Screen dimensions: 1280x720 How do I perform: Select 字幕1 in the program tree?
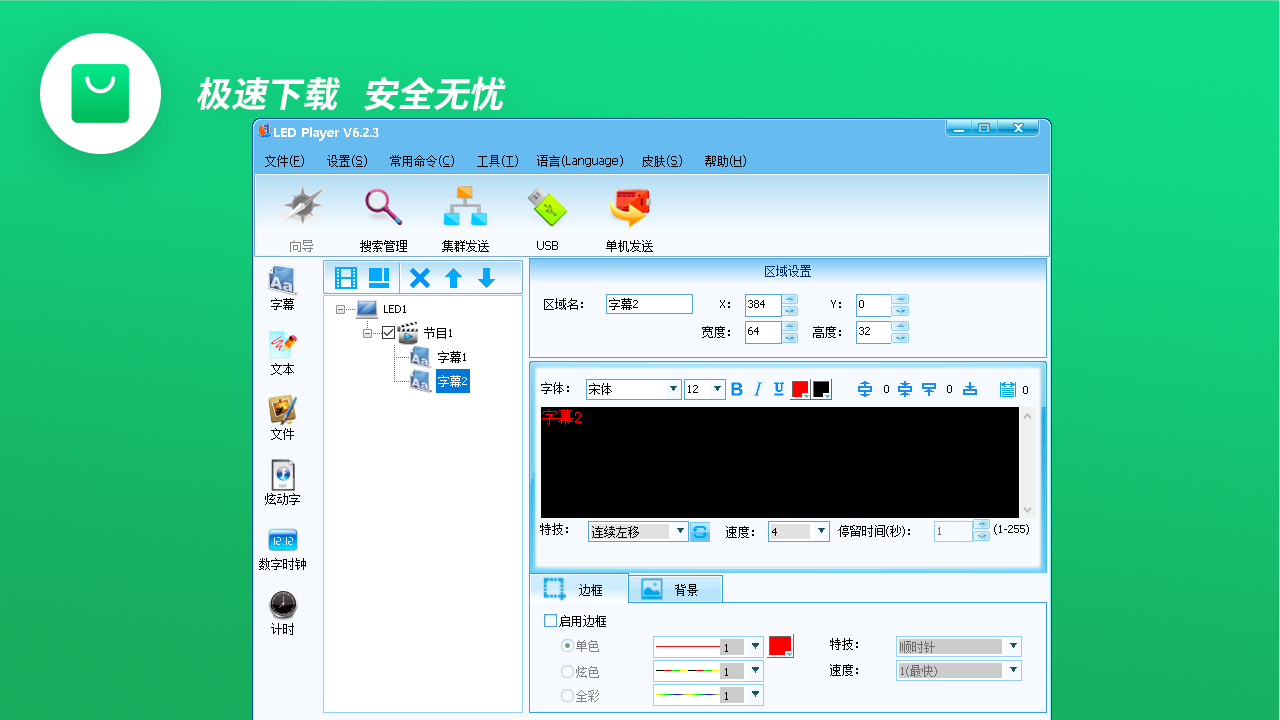(x=452, y=357)
